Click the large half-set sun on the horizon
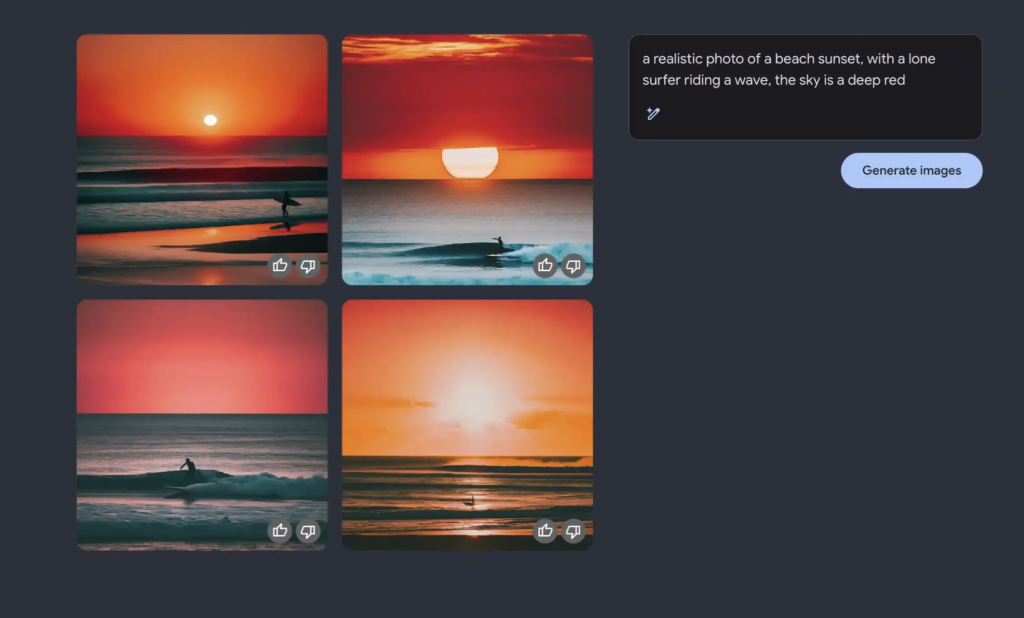1024x618 pixels. click(470, 162)
